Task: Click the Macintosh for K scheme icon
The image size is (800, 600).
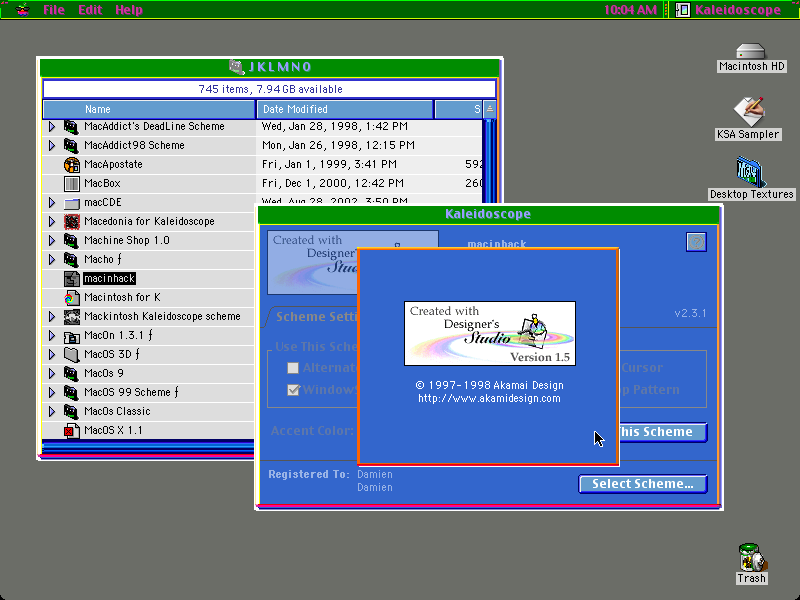Action: [71, 297]
